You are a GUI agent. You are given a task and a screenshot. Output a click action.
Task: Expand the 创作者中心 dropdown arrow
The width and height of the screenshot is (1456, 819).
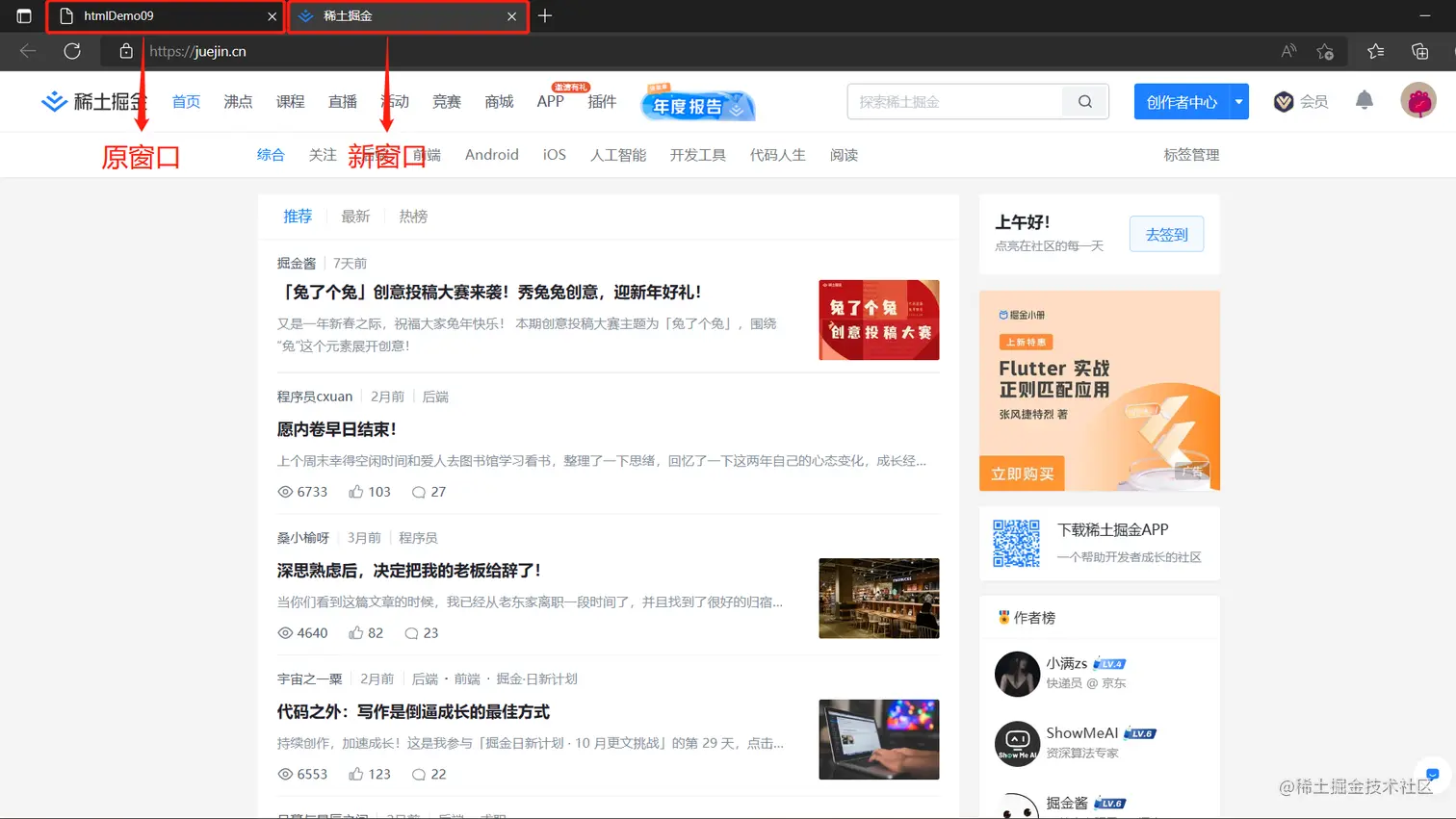(1239, 101)
